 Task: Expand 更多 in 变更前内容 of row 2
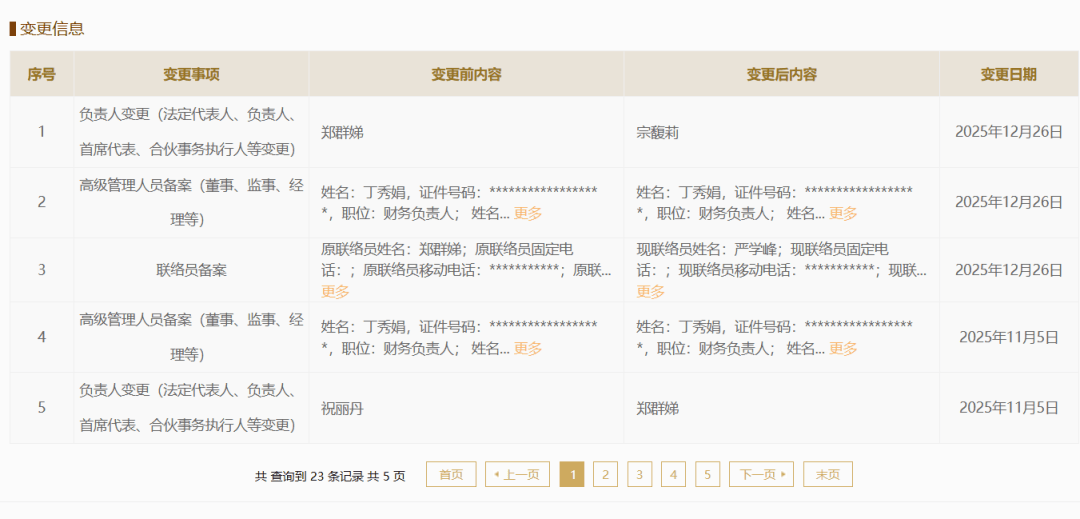[x=528, y=213]
